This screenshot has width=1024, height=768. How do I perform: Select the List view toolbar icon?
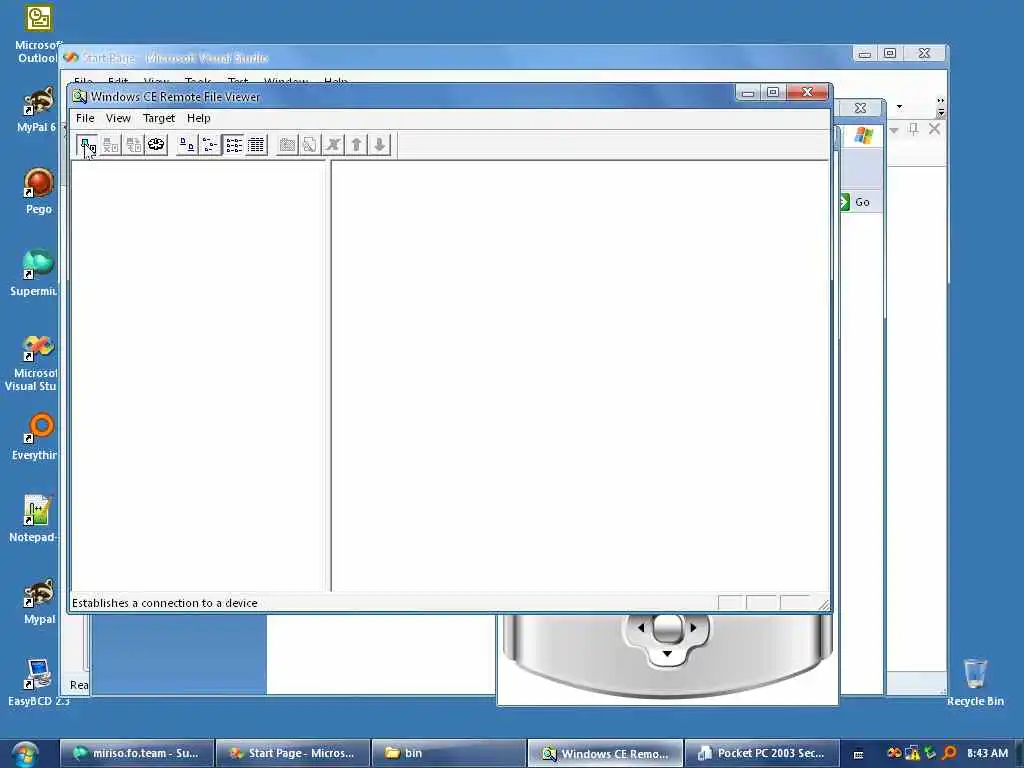(234, 145)
